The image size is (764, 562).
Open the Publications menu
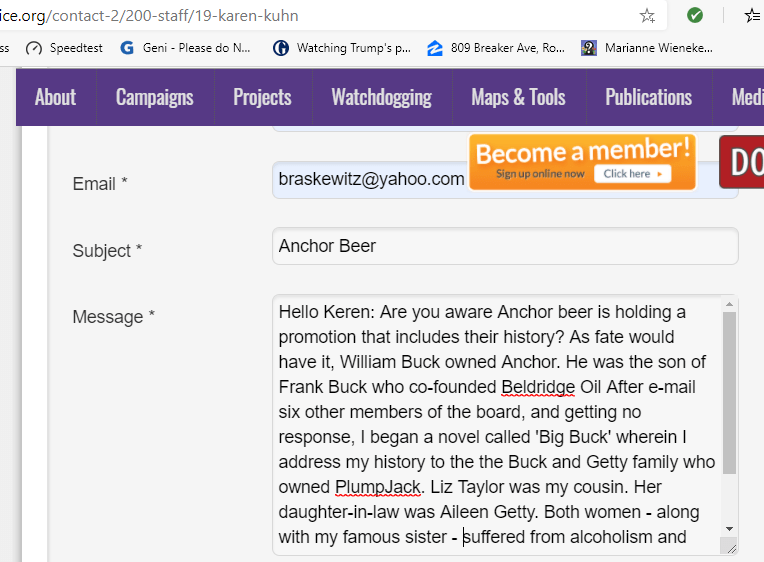[648, 97]
